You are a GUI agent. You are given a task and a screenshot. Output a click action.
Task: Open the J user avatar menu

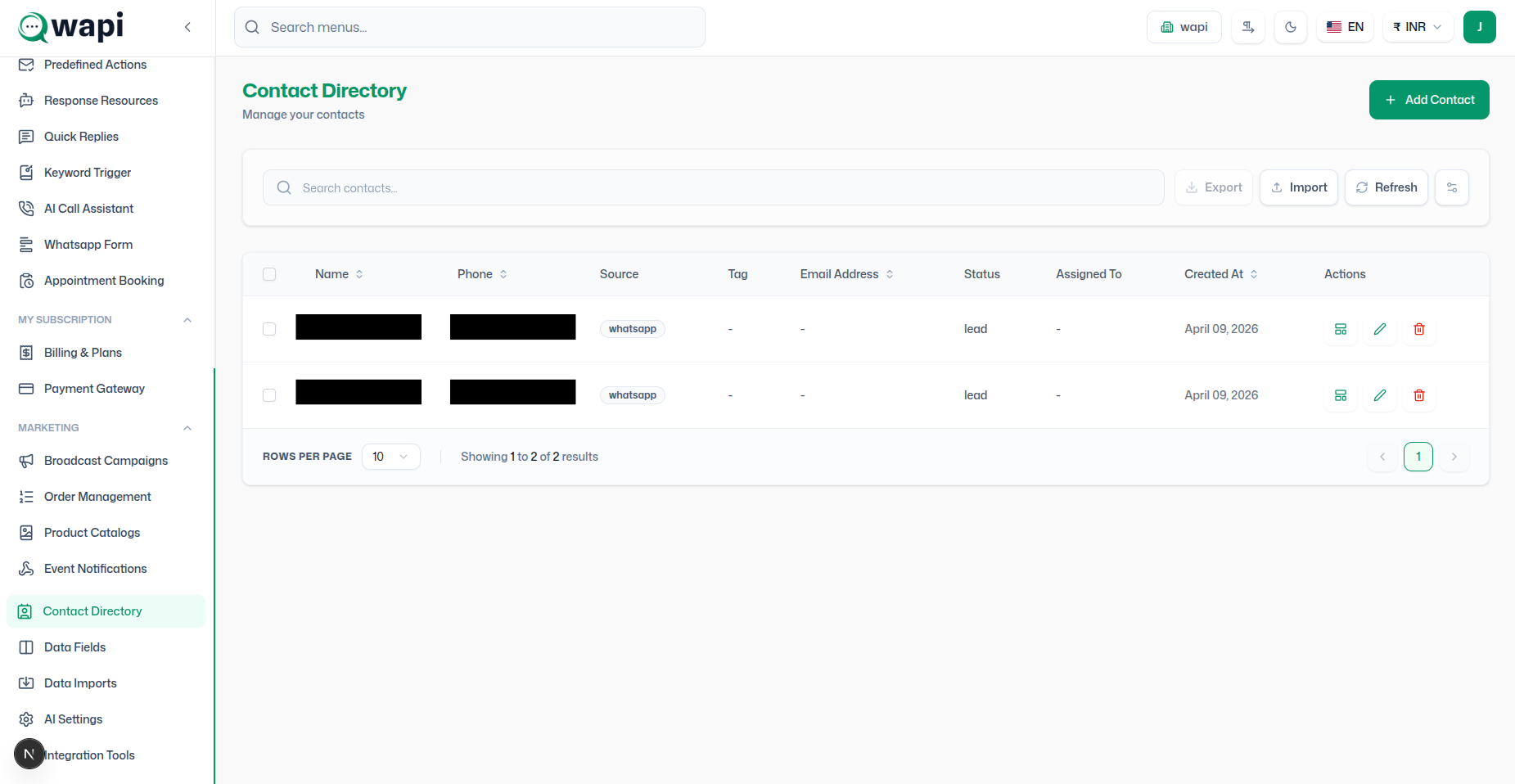1480,27
